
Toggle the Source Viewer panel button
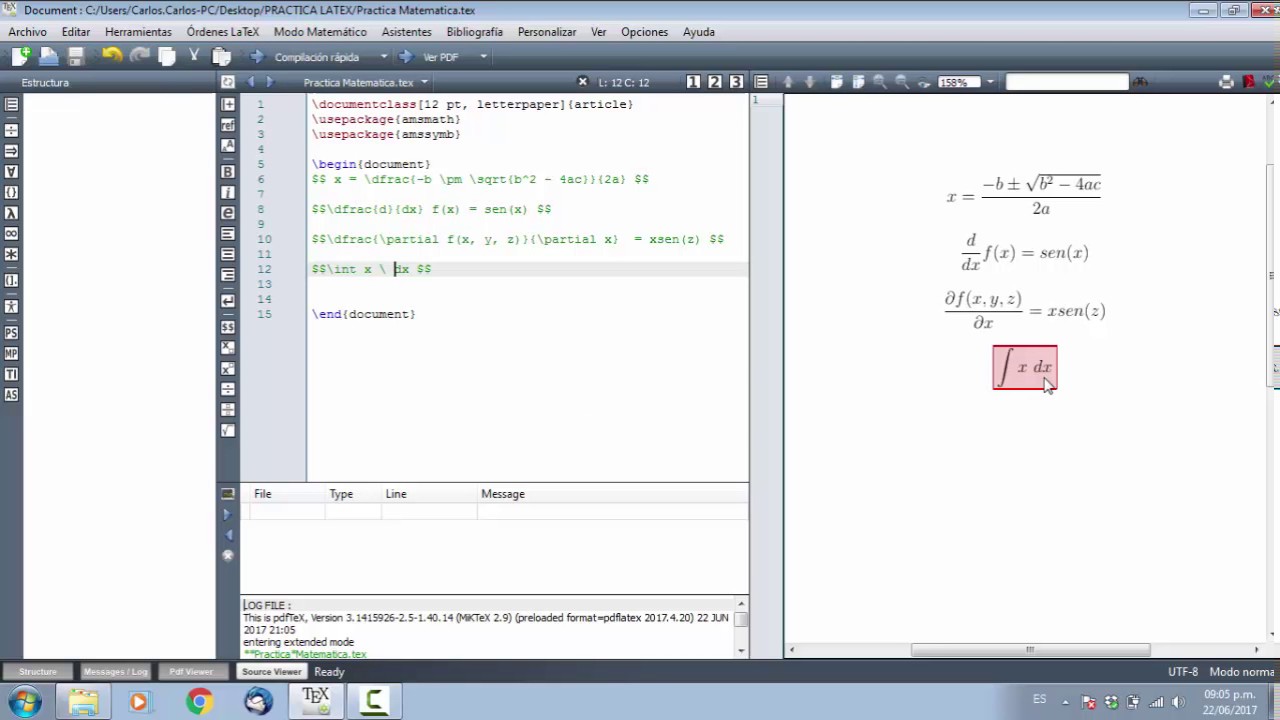pos(271,672)
